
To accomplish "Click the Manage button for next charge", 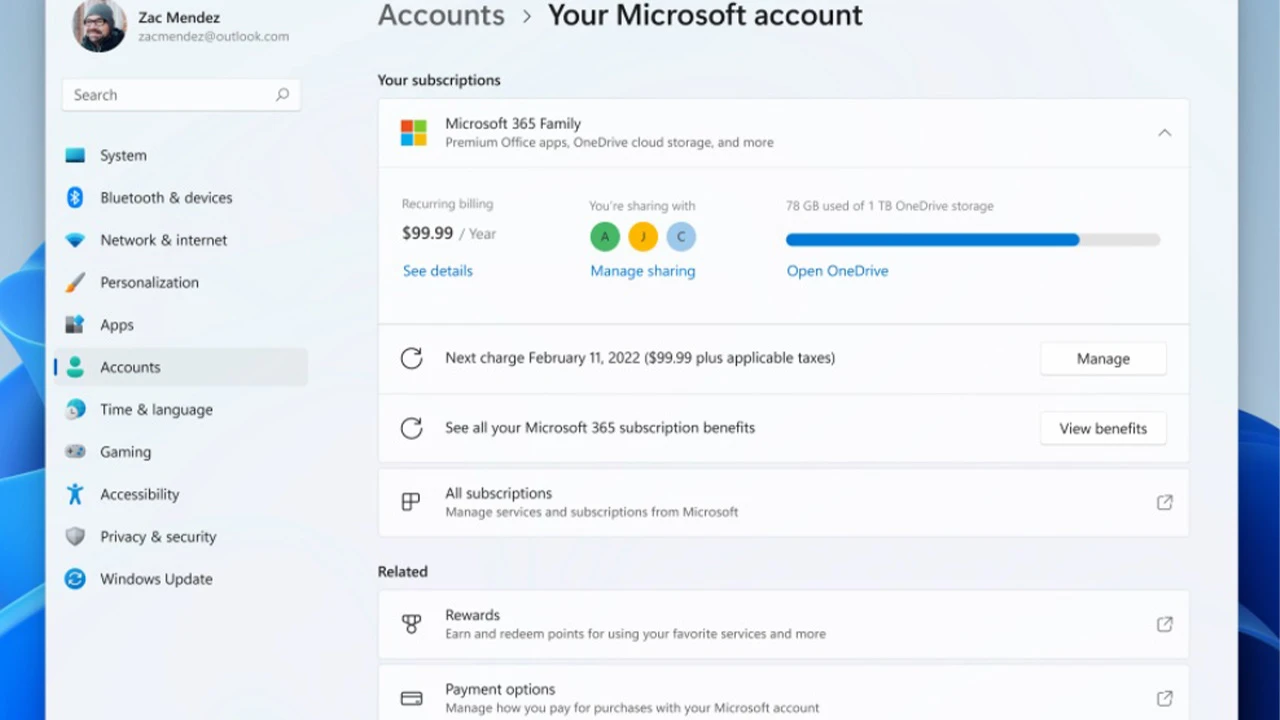I will point(1102,358).
